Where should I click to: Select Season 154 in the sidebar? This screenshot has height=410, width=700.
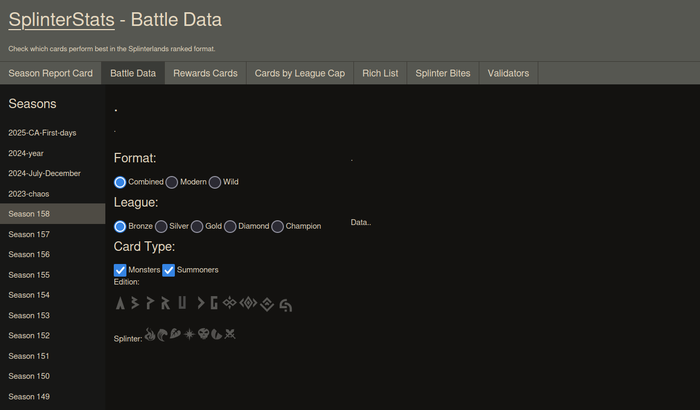point(53,295)
